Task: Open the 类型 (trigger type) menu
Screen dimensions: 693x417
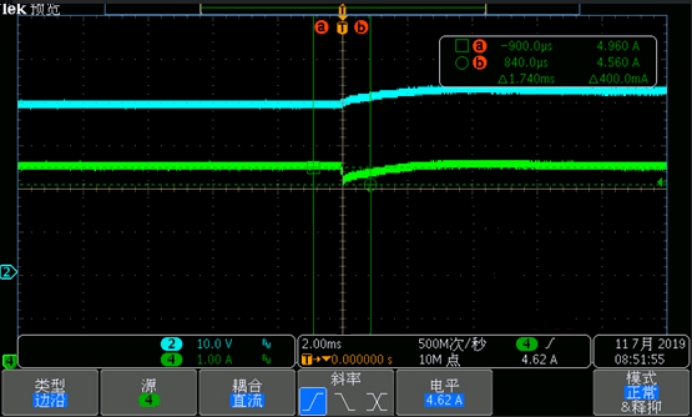Action: pos(49,392)
